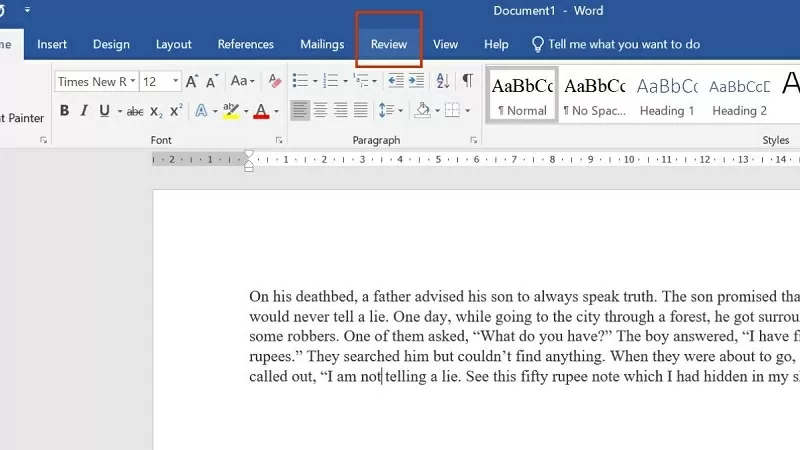This screenshot has height=450, width=800.
Task: Insert a bulleted list
Action: (299, 81)
